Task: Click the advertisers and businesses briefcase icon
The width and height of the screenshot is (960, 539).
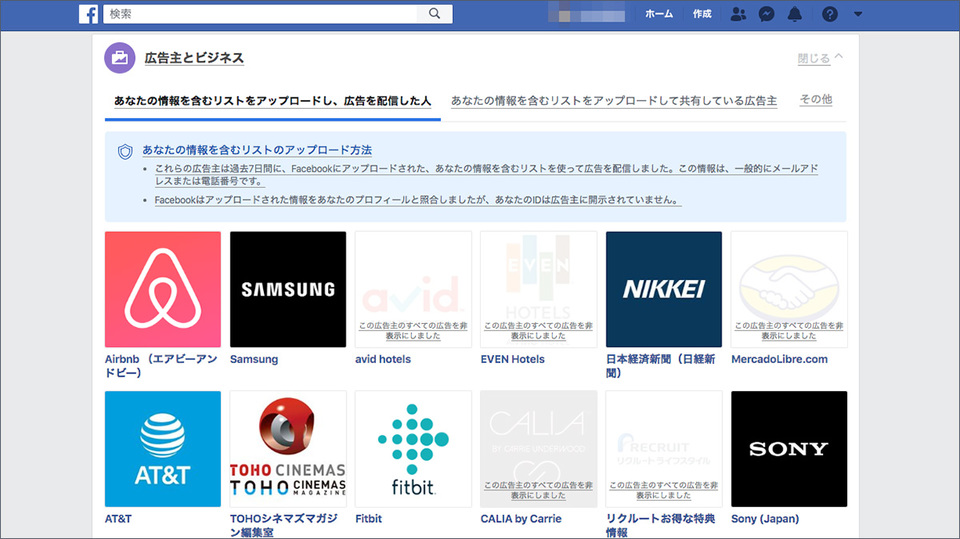Action: tap(120, 58)
